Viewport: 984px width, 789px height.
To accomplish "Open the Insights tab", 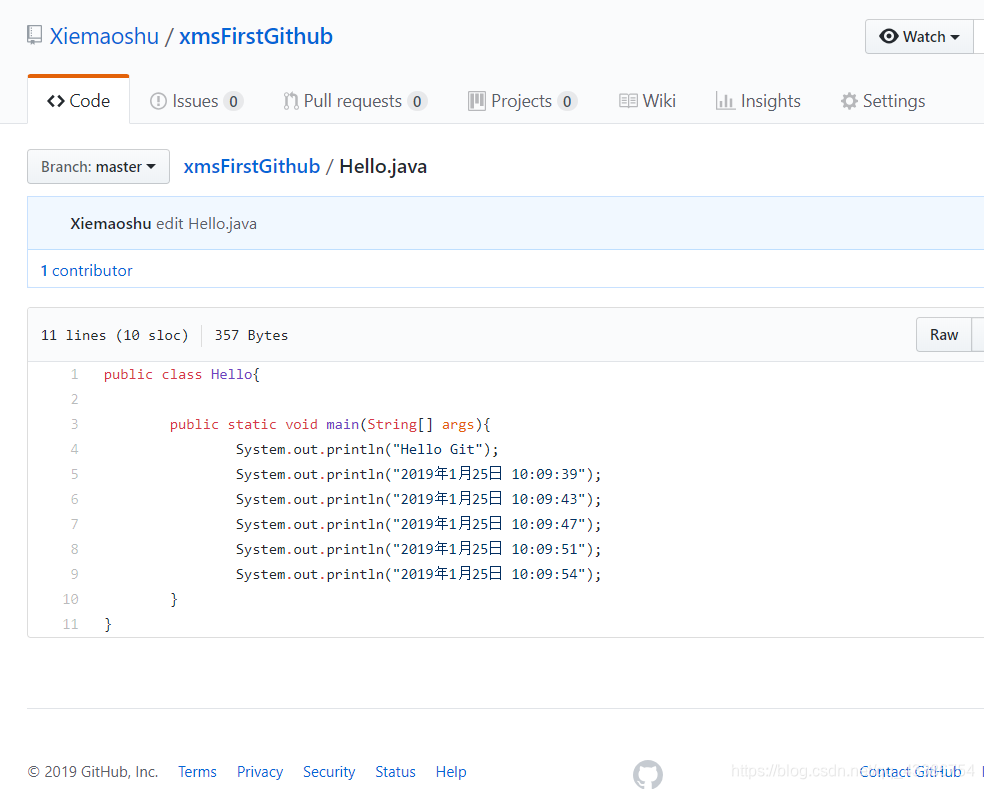I will pyautogui.click(x=758, y=101).
